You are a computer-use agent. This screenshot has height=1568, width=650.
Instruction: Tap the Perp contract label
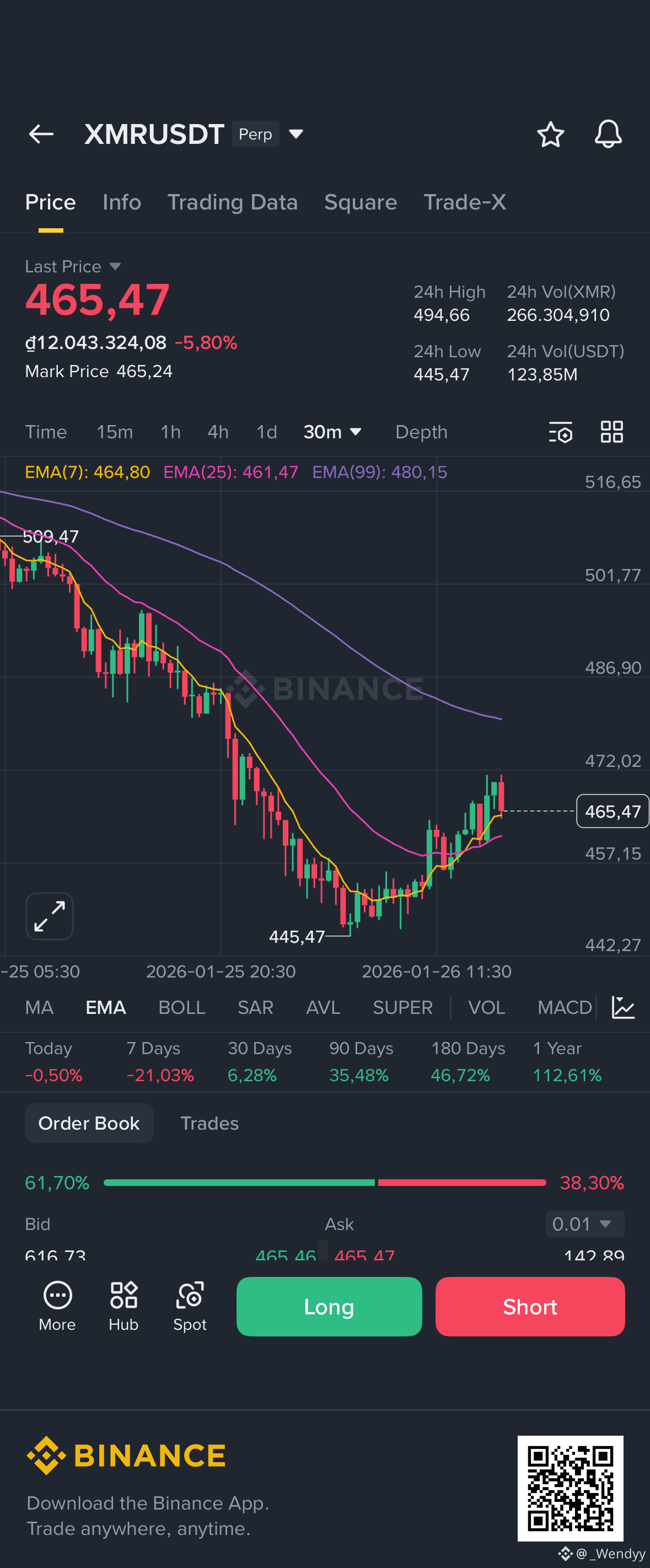point(255,134)
